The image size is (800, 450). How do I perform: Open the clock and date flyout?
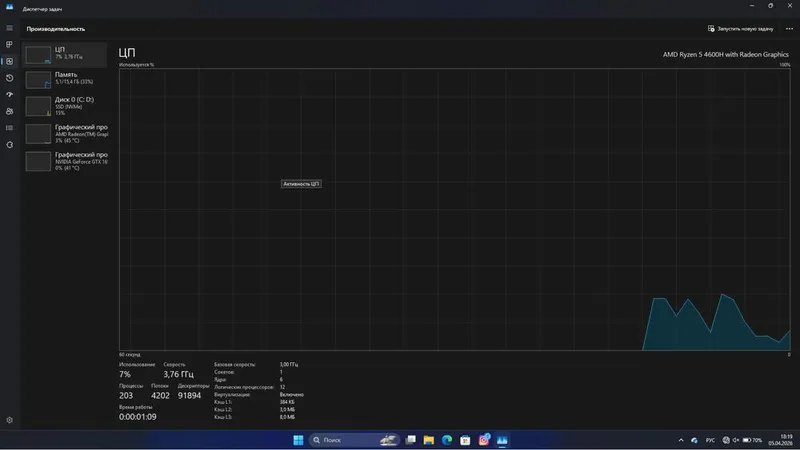coord(781,440)
